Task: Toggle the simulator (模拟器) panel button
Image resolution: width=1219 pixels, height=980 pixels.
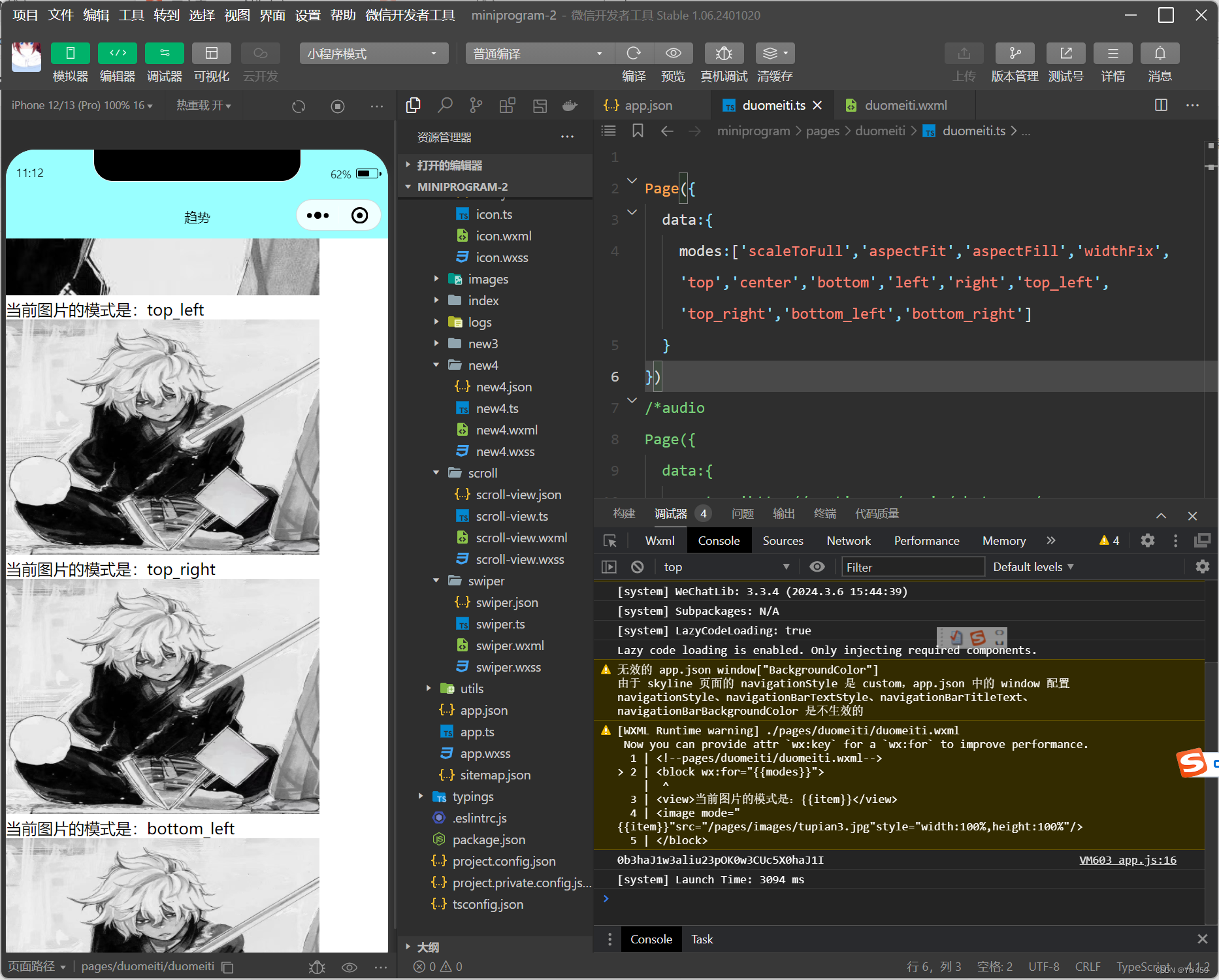Action: (70, 54)
